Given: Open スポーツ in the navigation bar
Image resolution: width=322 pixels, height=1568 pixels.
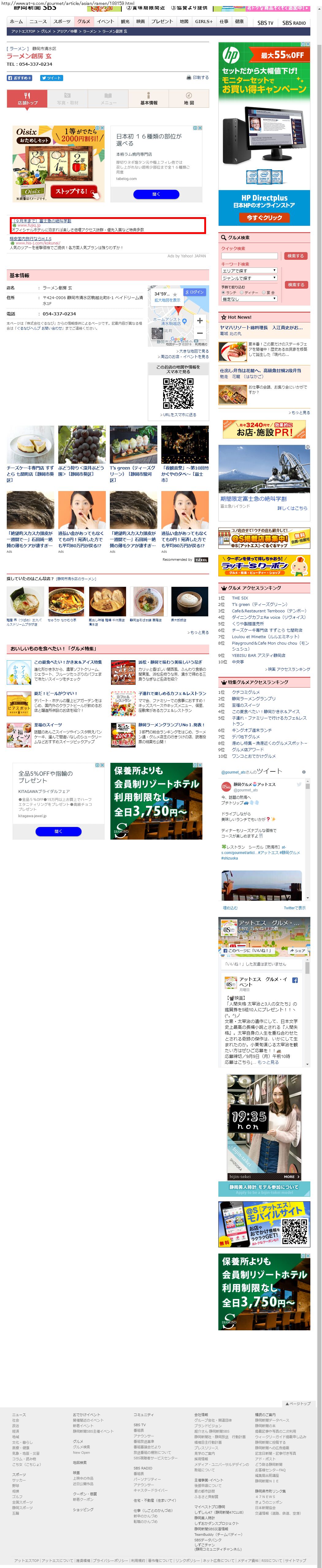Looking at the screenshot, I should pyautogui.click(x=62, y=21).
